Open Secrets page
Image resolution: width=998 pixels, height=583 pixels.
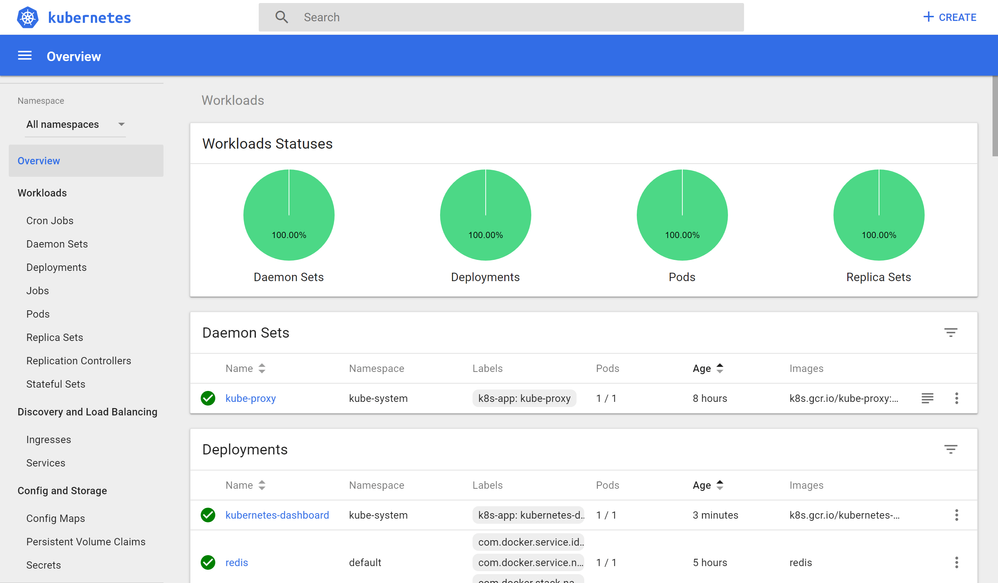tap(43, 565)
